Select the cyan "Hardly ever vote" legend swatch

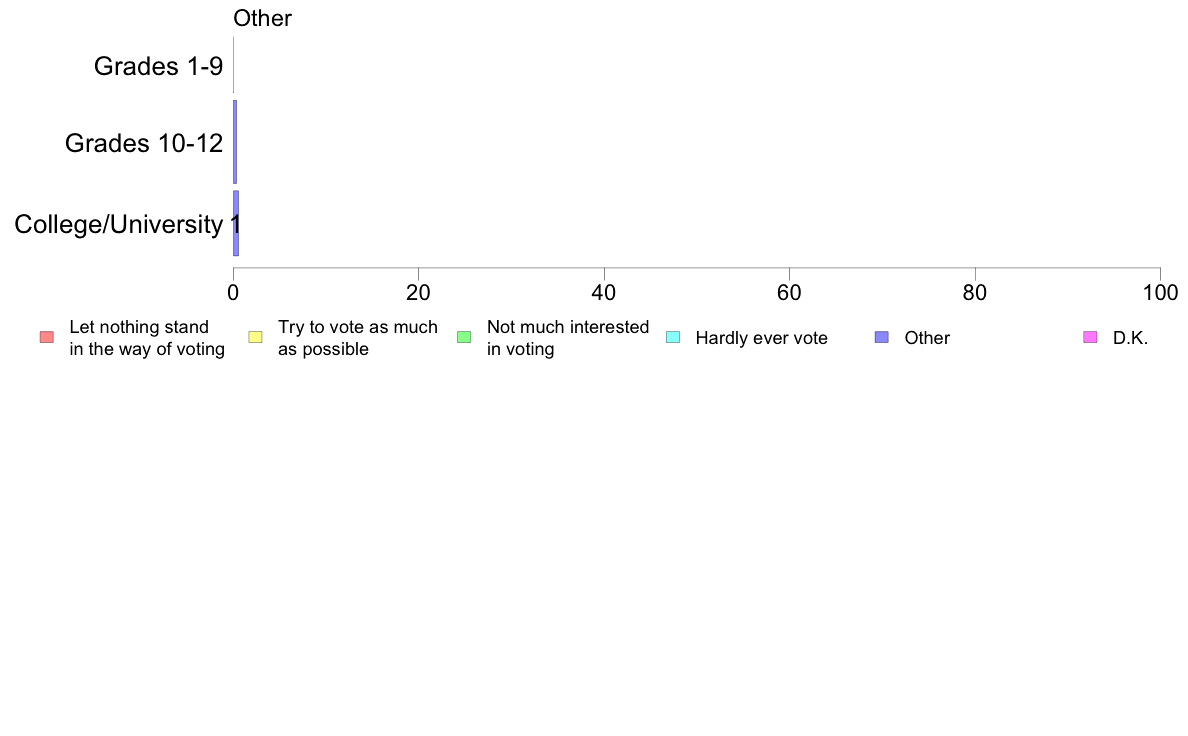(x=673, y=337)
